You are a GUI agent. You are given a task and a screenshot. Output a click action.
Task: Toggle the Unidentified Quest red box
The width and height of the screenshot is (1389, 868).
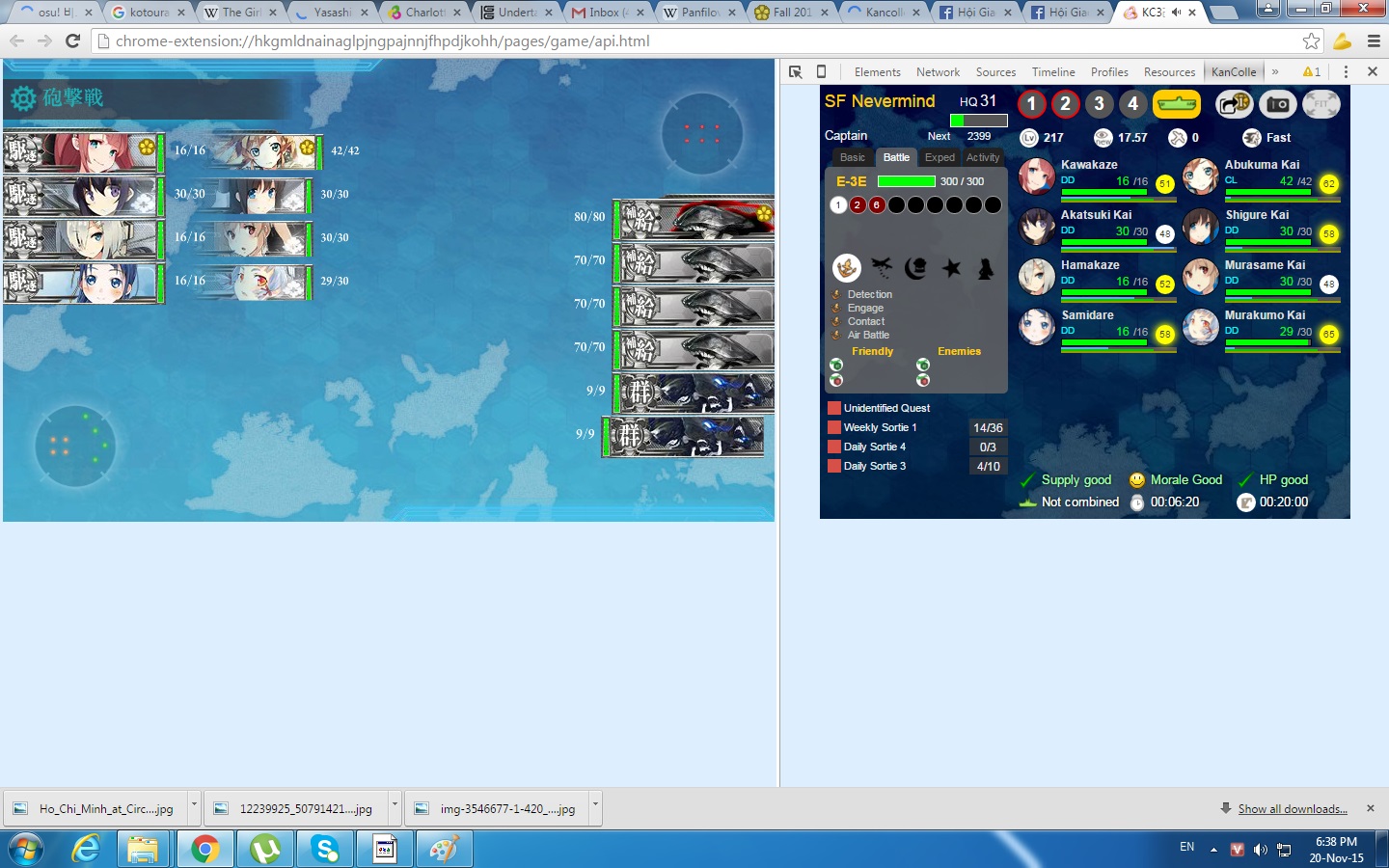click(x=834, y=408)
